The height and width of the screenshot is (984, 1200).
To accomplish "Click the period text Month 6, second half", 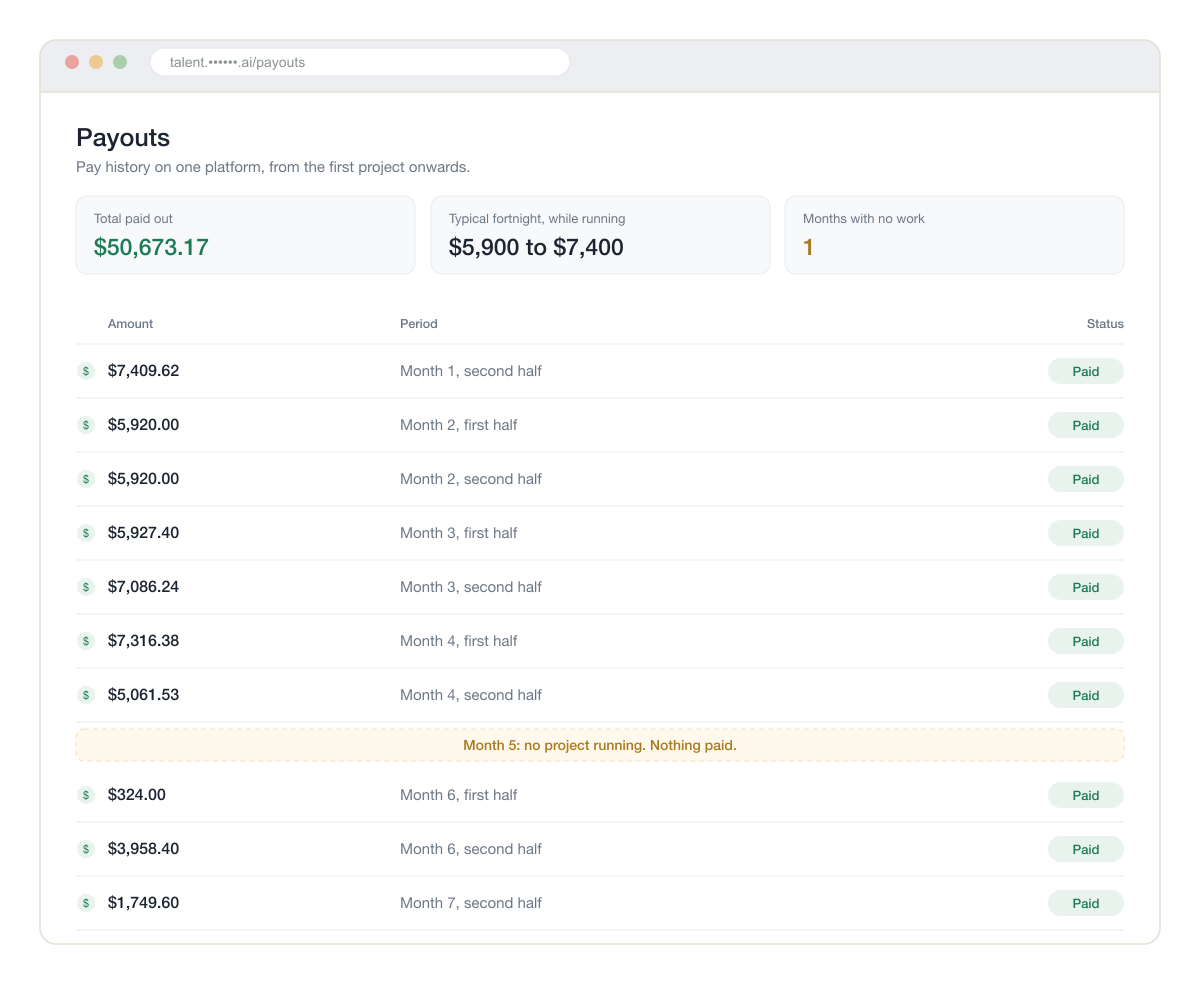I will tap(471, 849).
